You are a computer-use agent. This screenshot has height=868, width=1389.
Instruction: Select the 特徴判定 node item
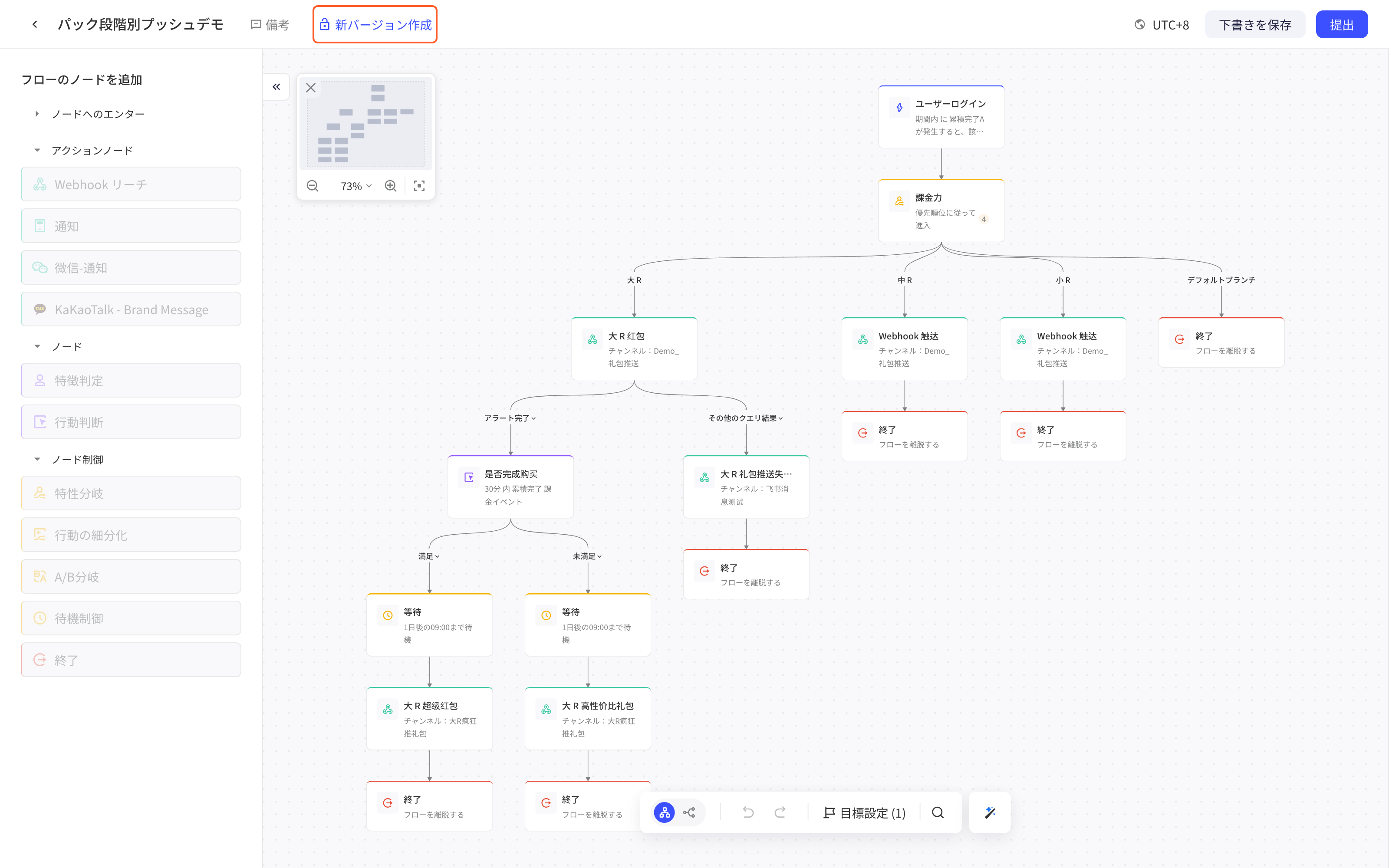coord(131,380)
